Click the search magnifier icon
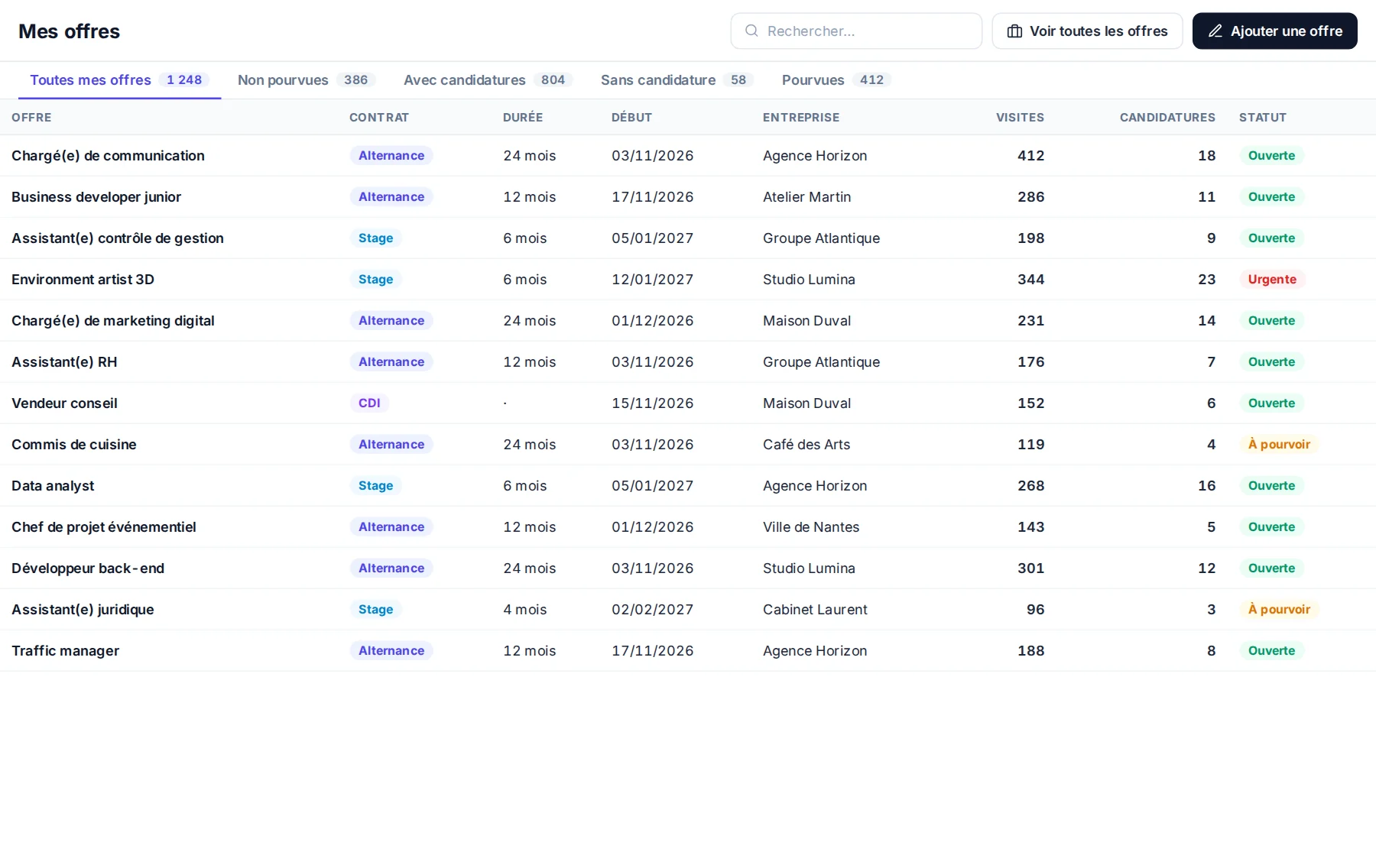Screen dimensions: 1376x868 tap(751, 31)
